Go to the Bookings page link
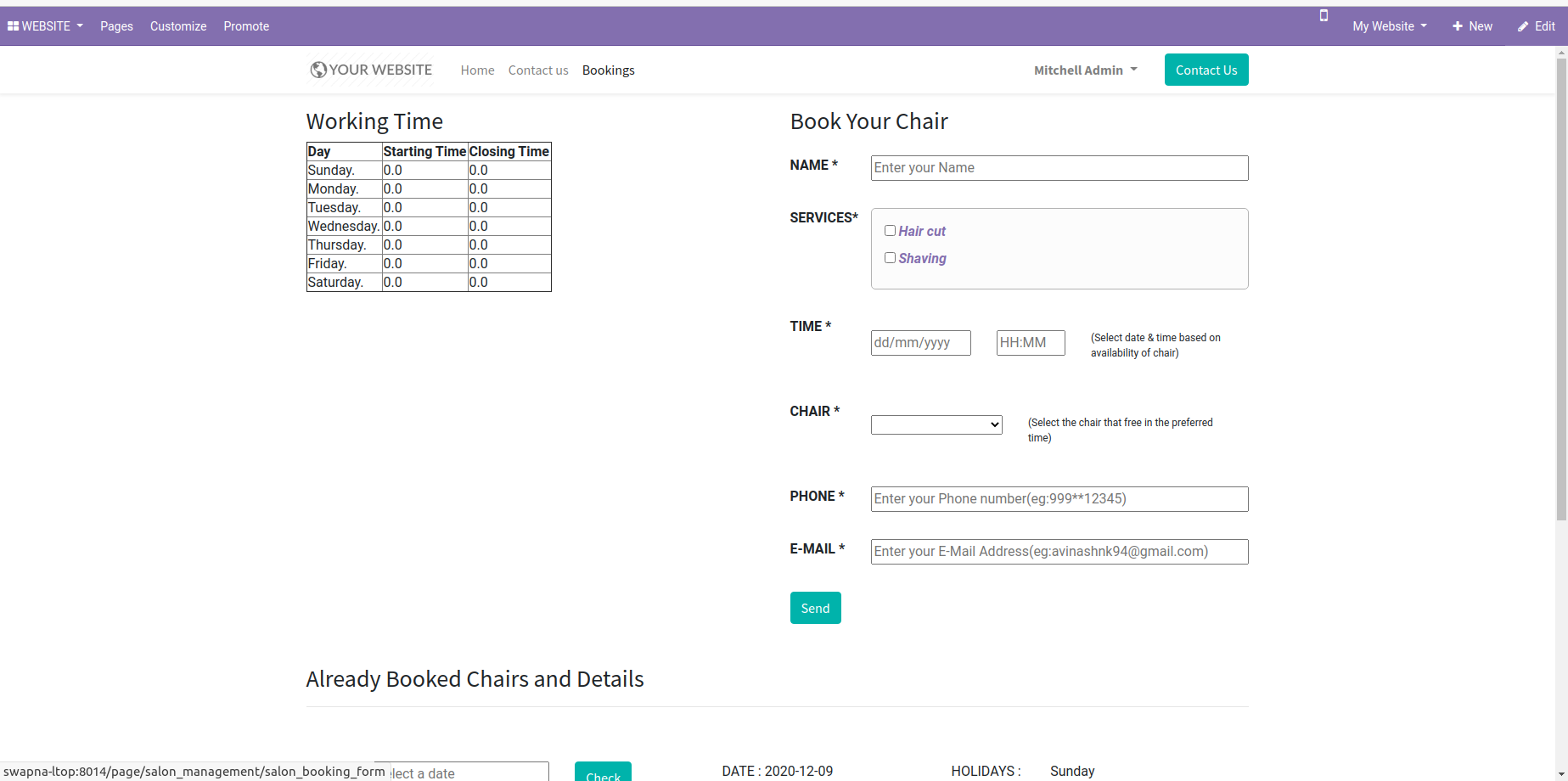1568x781 pixels. point(609,70)
